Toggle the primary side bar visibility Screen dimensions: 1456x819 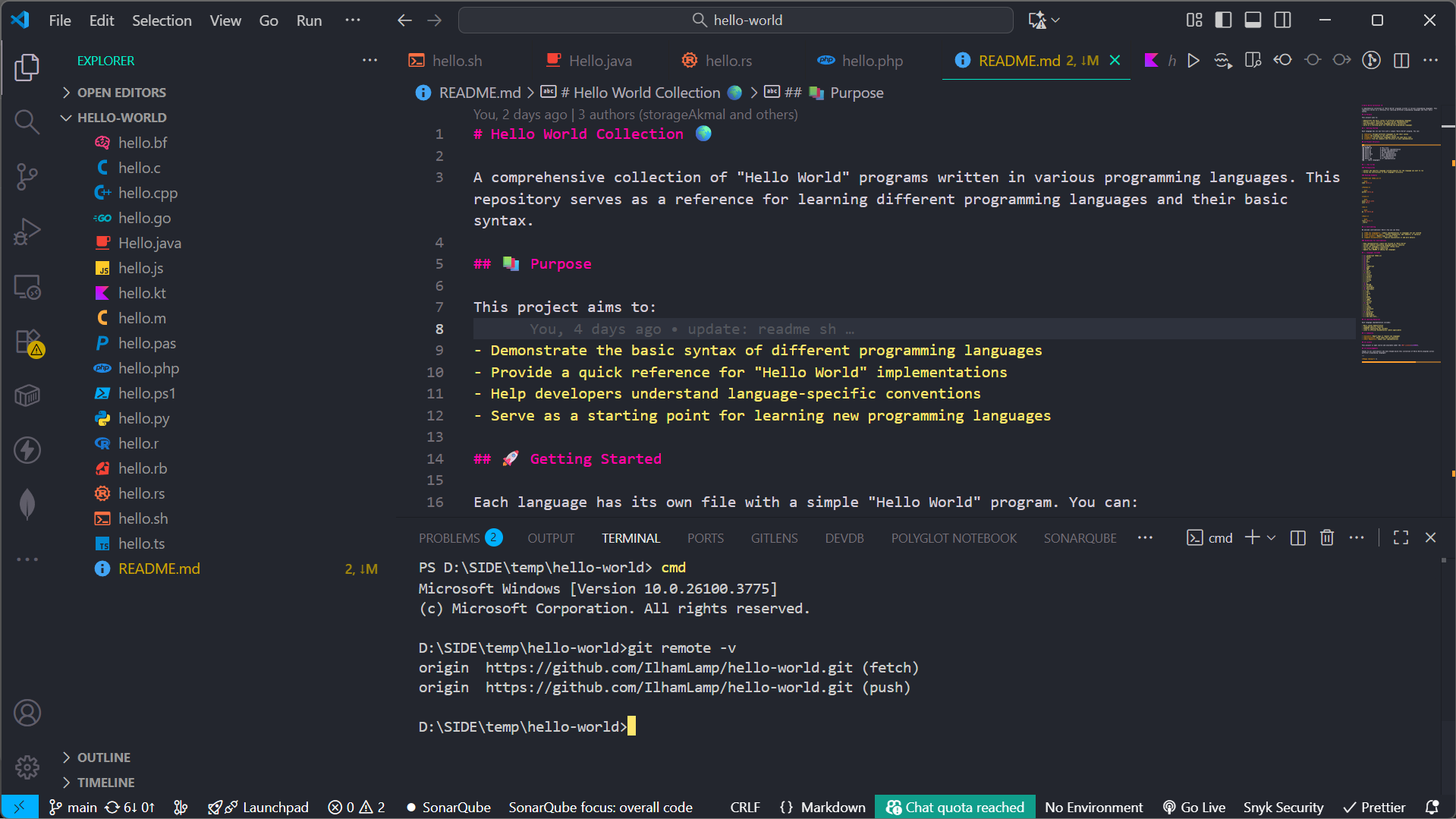1223,20
